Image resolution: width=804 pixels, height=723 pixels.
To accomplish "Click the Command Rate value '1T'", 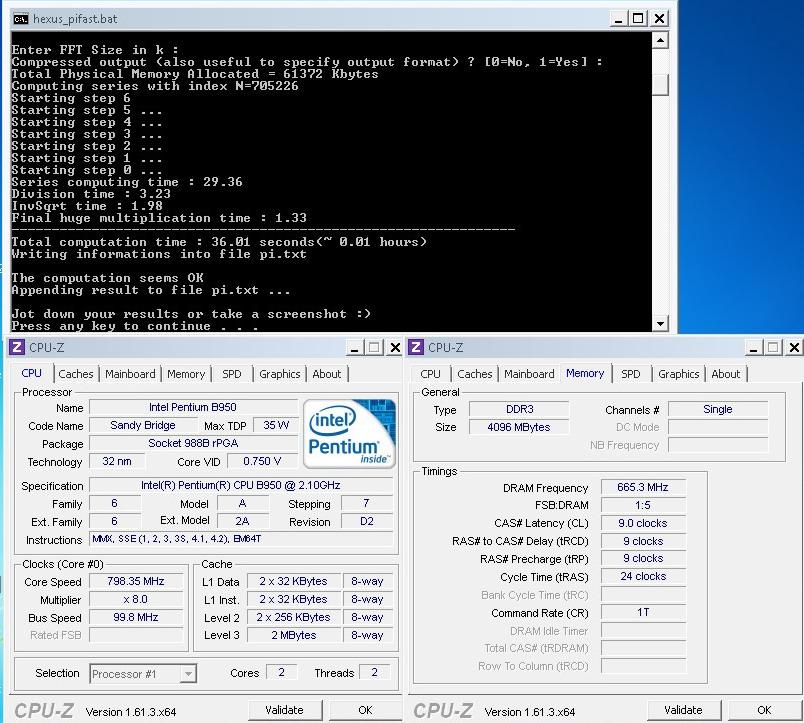I will [643, 612].
